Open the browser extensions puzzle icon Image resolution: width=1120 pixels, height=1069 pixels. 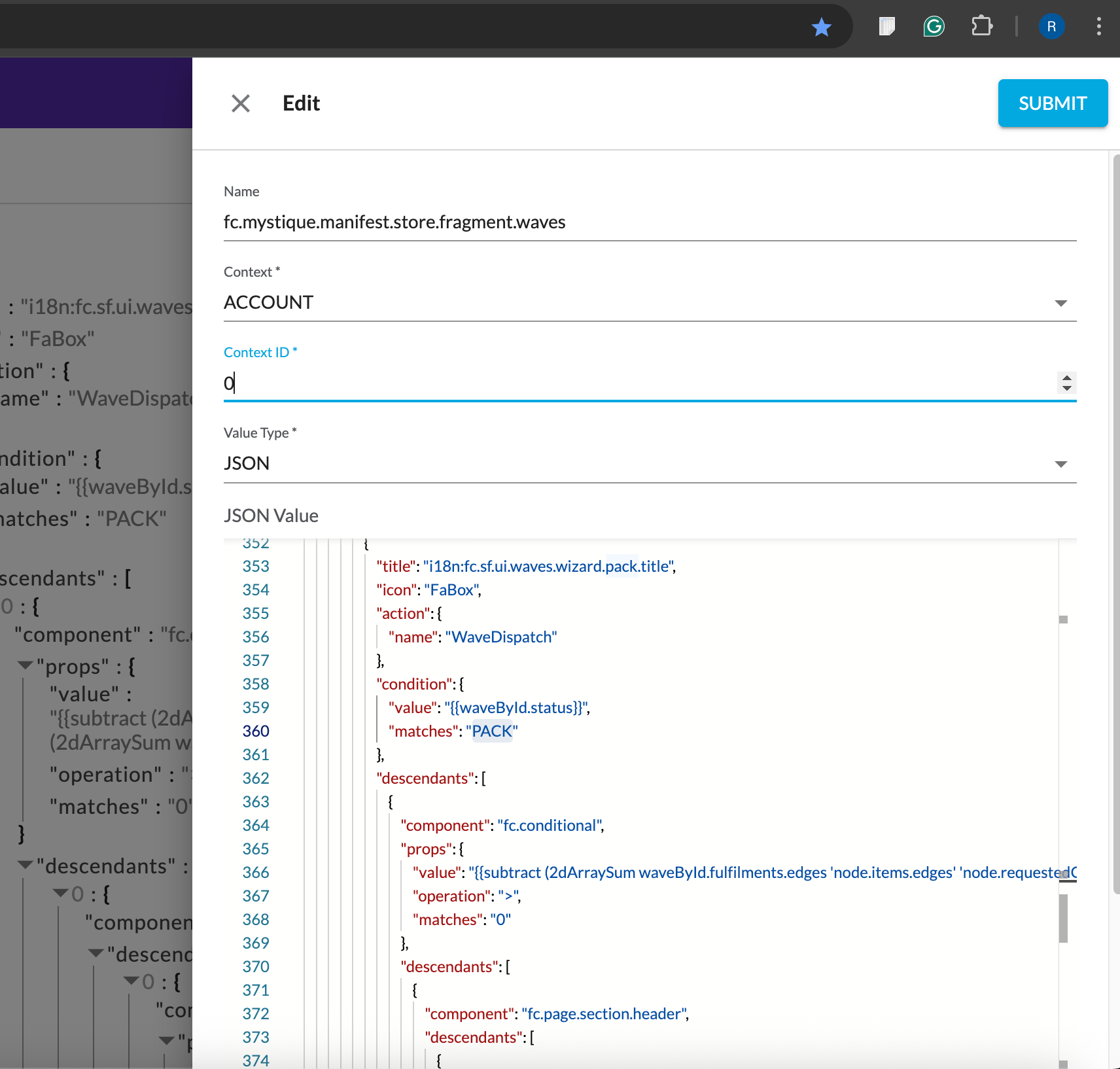point(981,27)
